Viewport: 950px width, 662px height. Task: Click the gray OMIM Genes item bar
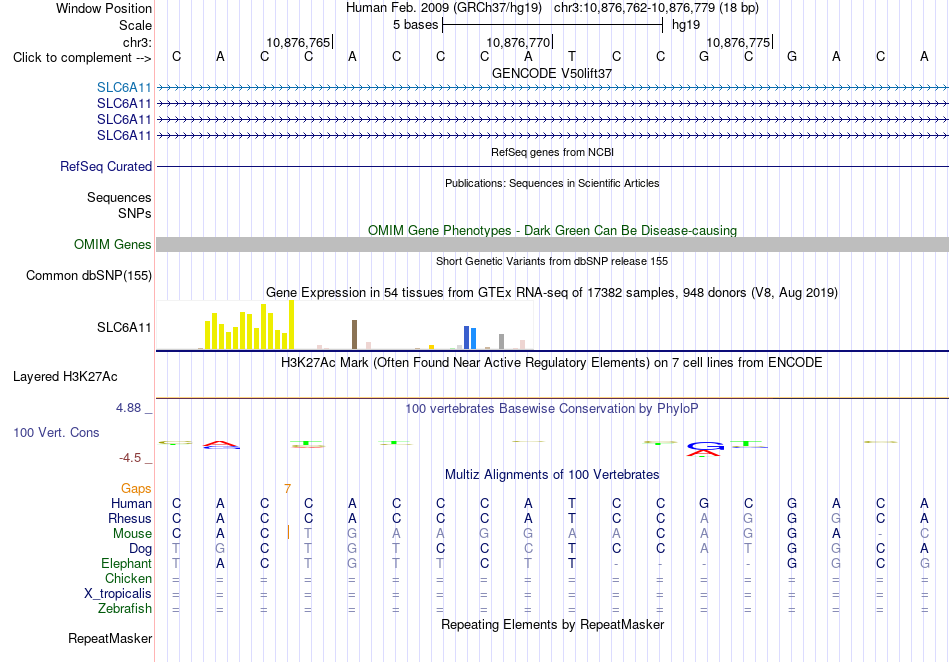552,244
